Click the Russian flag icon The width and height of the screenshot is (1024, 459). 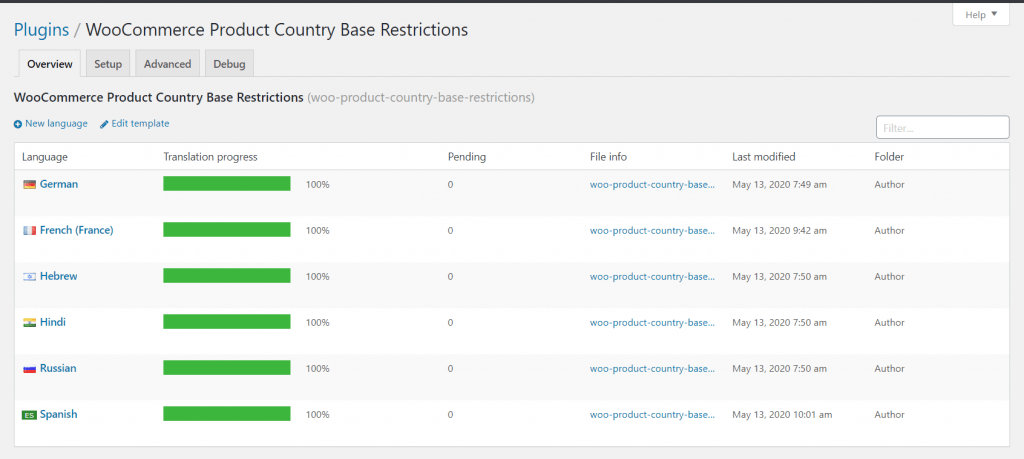coord(30,369)
